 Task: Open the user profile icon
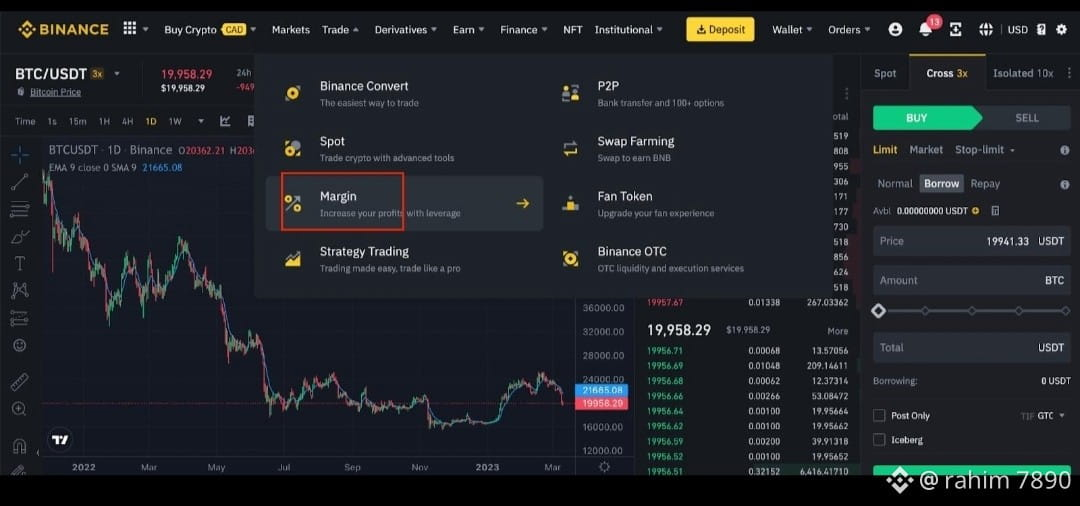point(895,30)
